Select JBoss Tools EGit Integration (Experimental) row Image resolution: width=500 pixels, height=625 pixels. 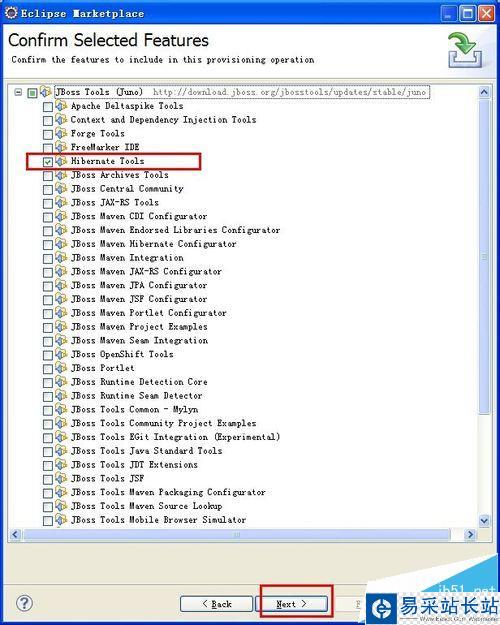(x=175, y=437)
